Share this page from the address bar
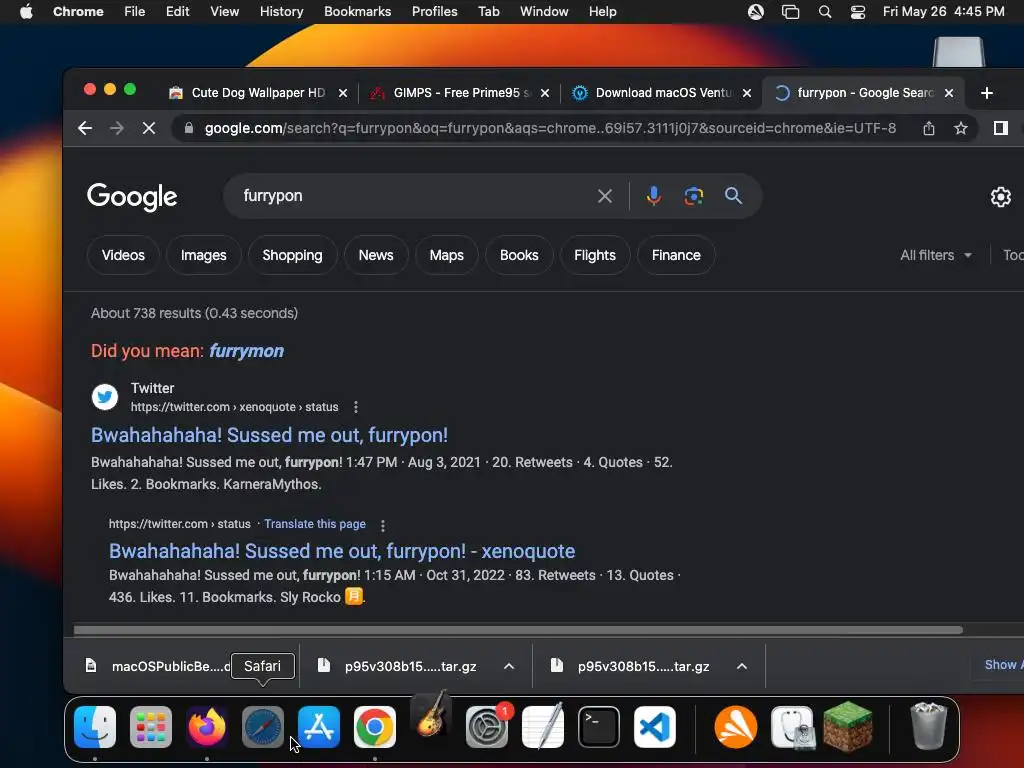Image resolution: width=1024 pixels, height=768 pixels. click(x=929, y=128)
